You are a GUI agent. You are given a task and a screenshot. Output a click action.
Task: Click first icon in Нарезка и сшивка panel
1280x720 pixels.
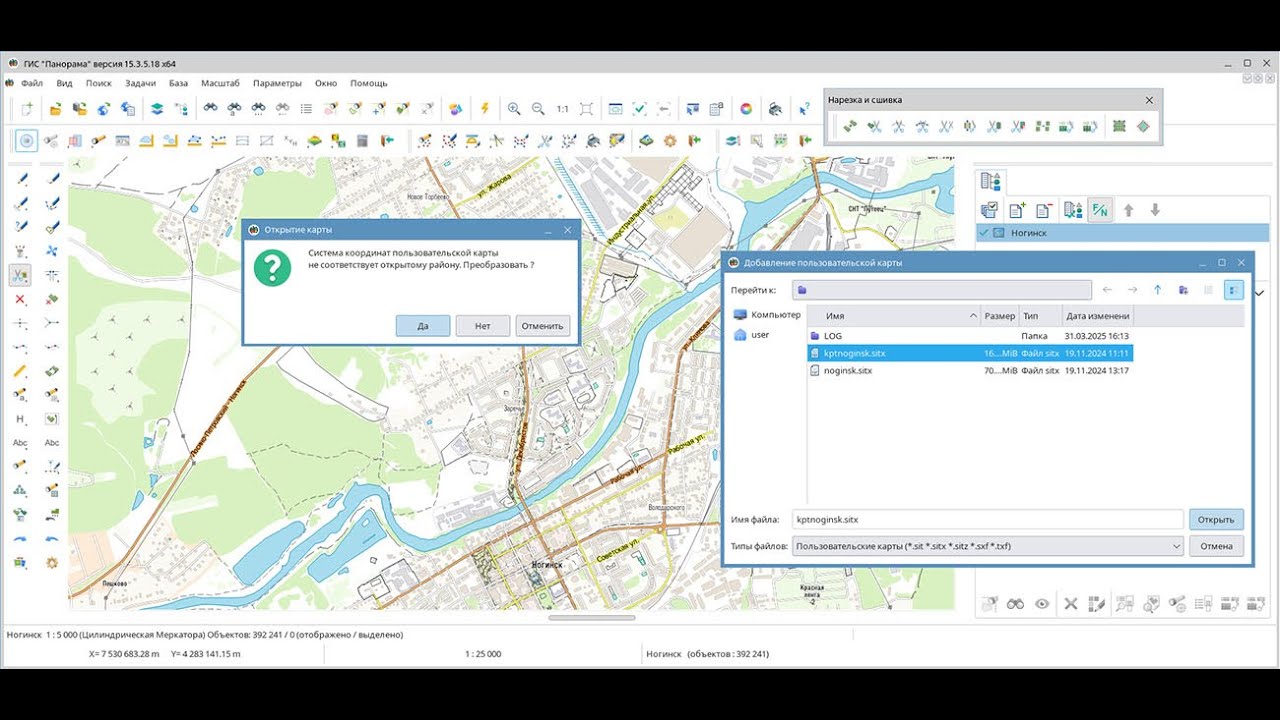pyautogui.click(x=850, y=126)
